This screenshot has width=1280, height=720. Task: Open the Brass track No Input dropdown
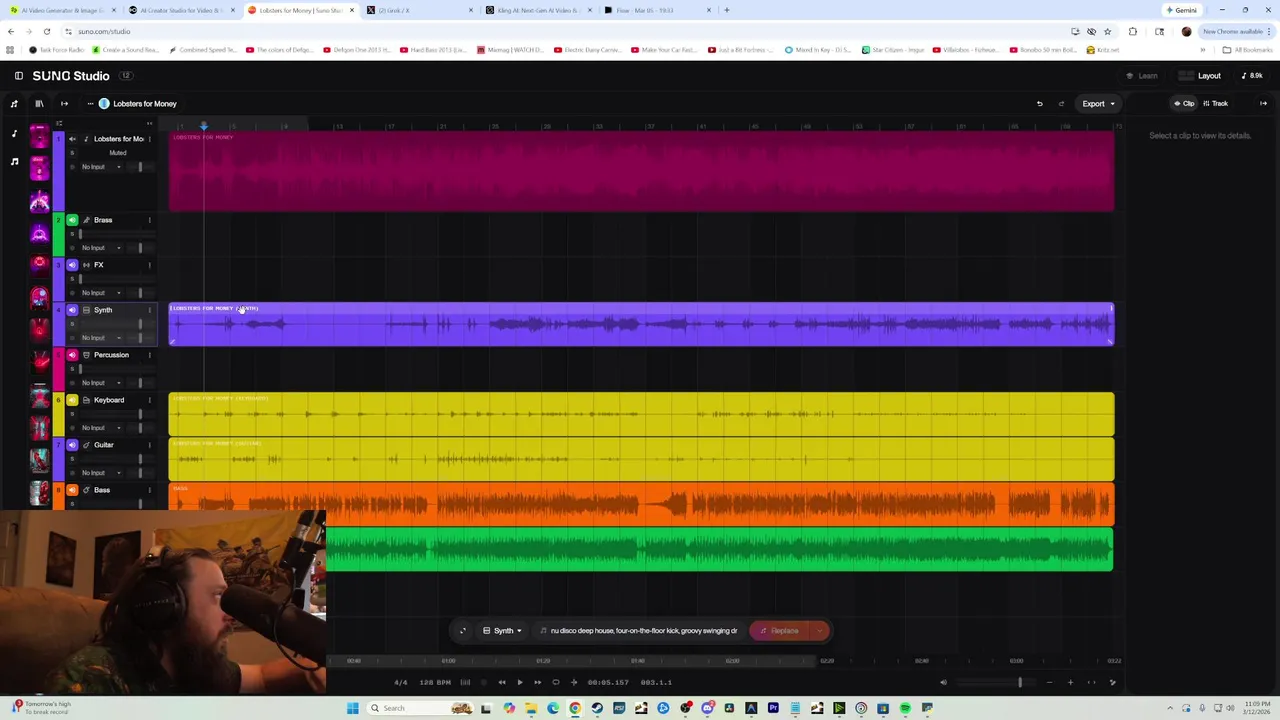[101, 248]
